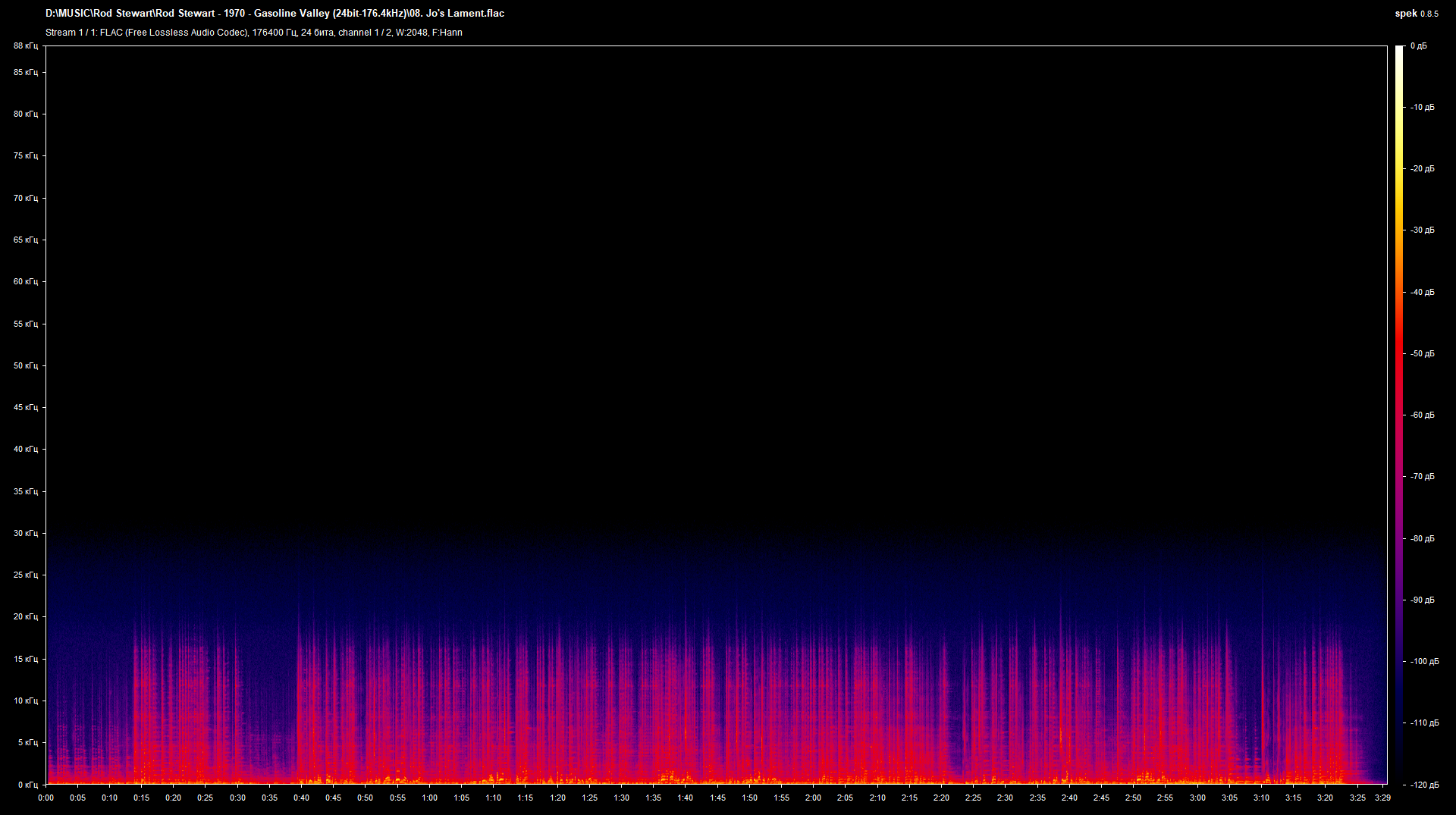The width and height of the screenshot is (1456, 815).
Task: Click the 35 кГц frequency axis label
Action: [25, 491]
